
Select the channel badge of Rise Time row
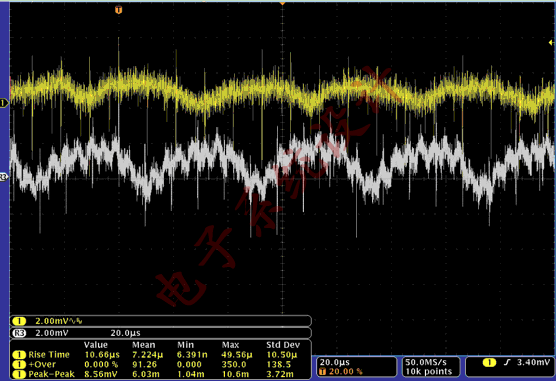click(19, 355)
